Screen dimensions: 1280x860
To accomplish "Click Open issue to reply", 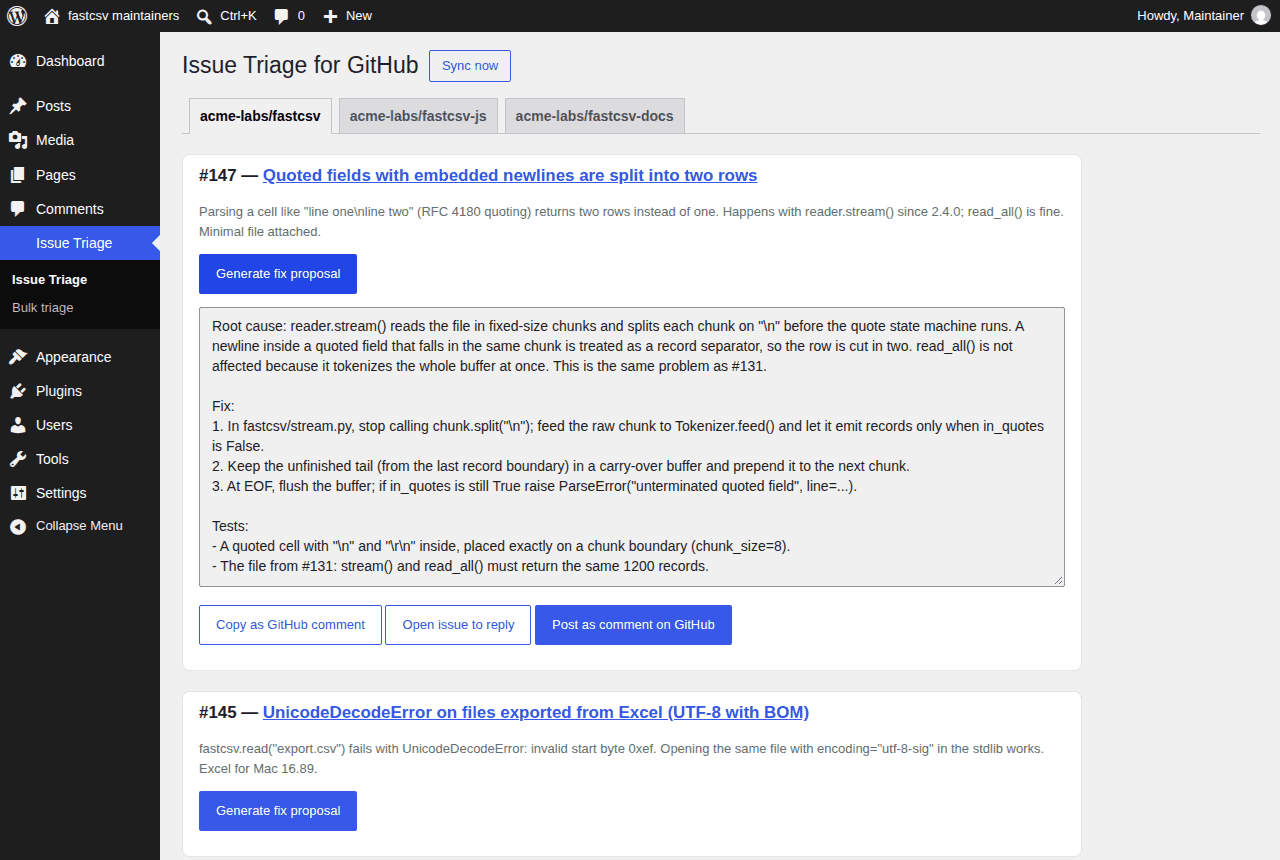I will (x=458, y=625).
